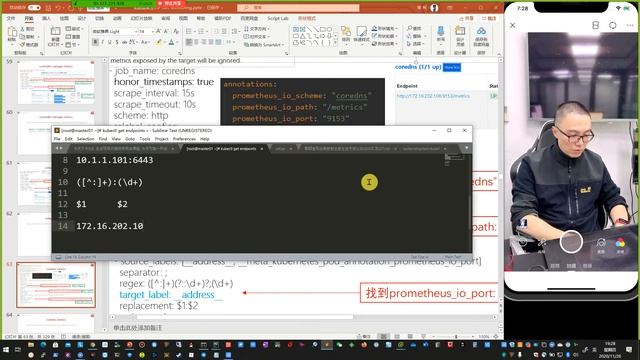Close the kubectl get endpoints tab
Screen dimensions: 640x360
coord(262,149)
